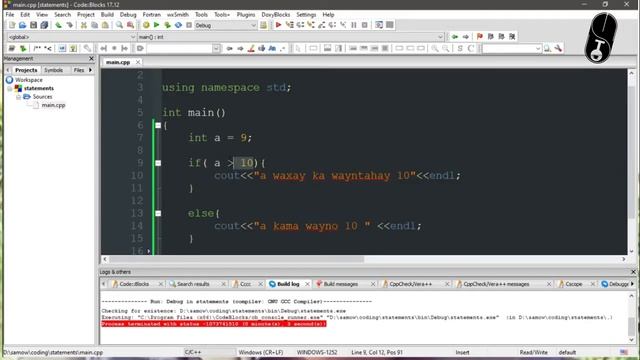Start debugging with the red arrow icon
The height and width of the screenshot is (360, 640).
(x=278, y=25)
